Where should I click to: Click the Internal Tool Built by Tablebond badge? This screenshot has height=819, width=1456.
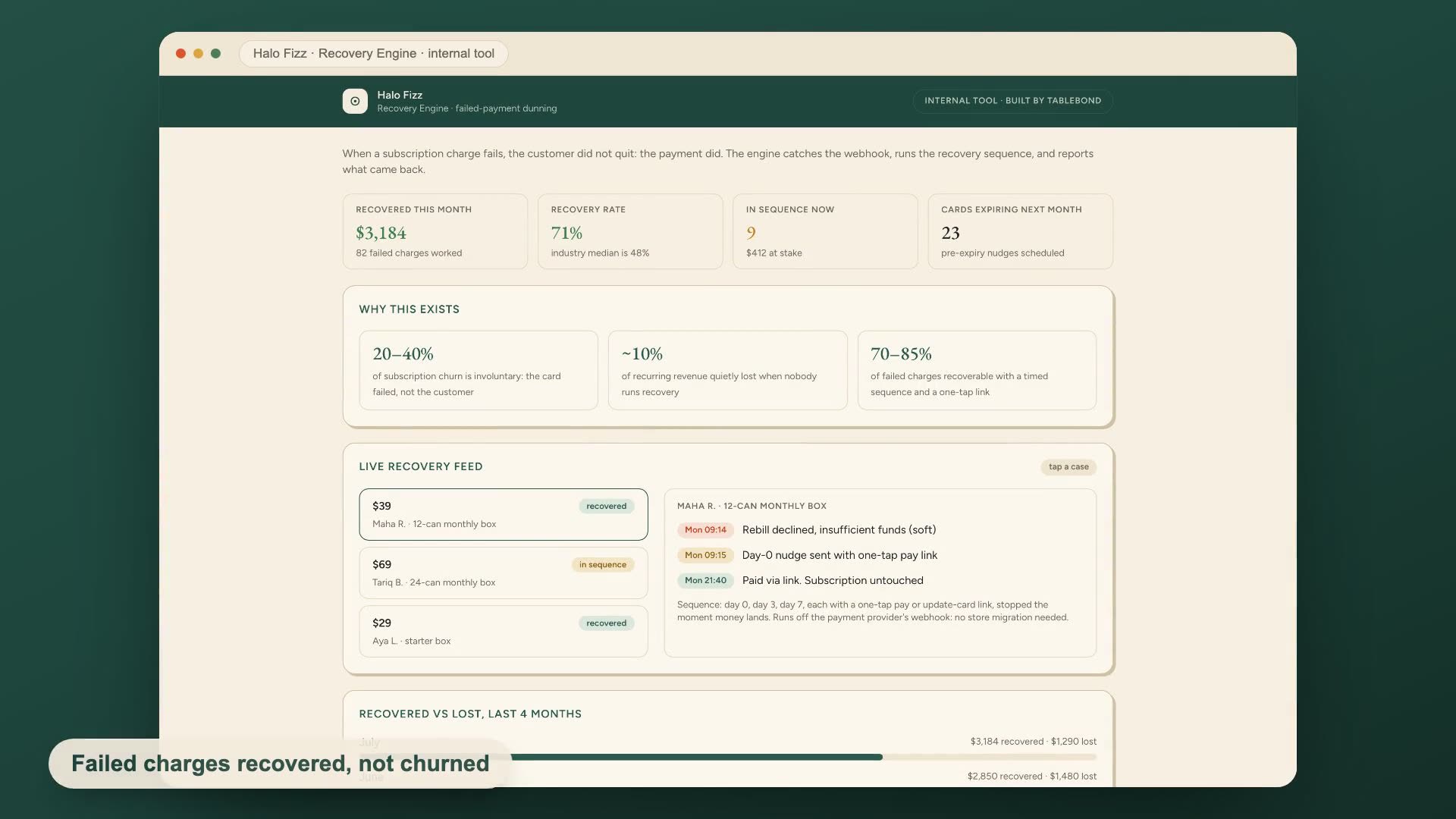tap(1012, 101)
